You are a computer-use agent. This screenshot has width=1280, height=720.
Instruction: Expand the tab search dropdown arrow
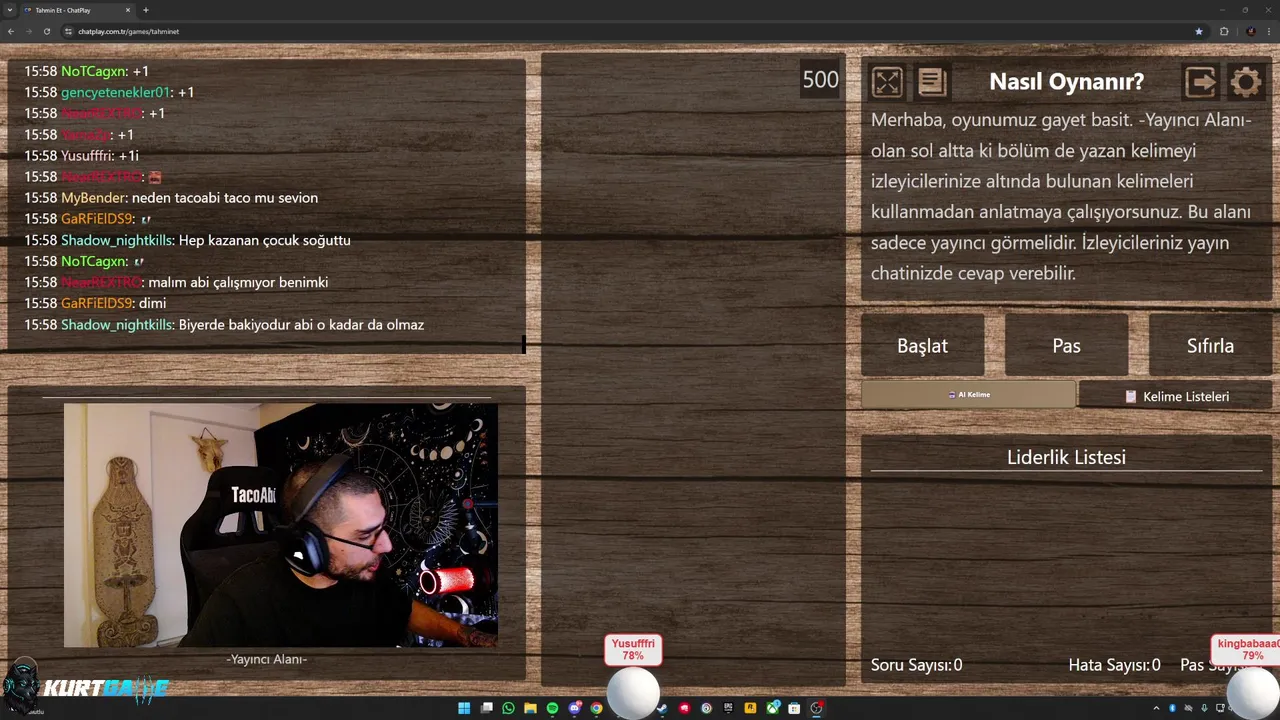click(9, 10)
